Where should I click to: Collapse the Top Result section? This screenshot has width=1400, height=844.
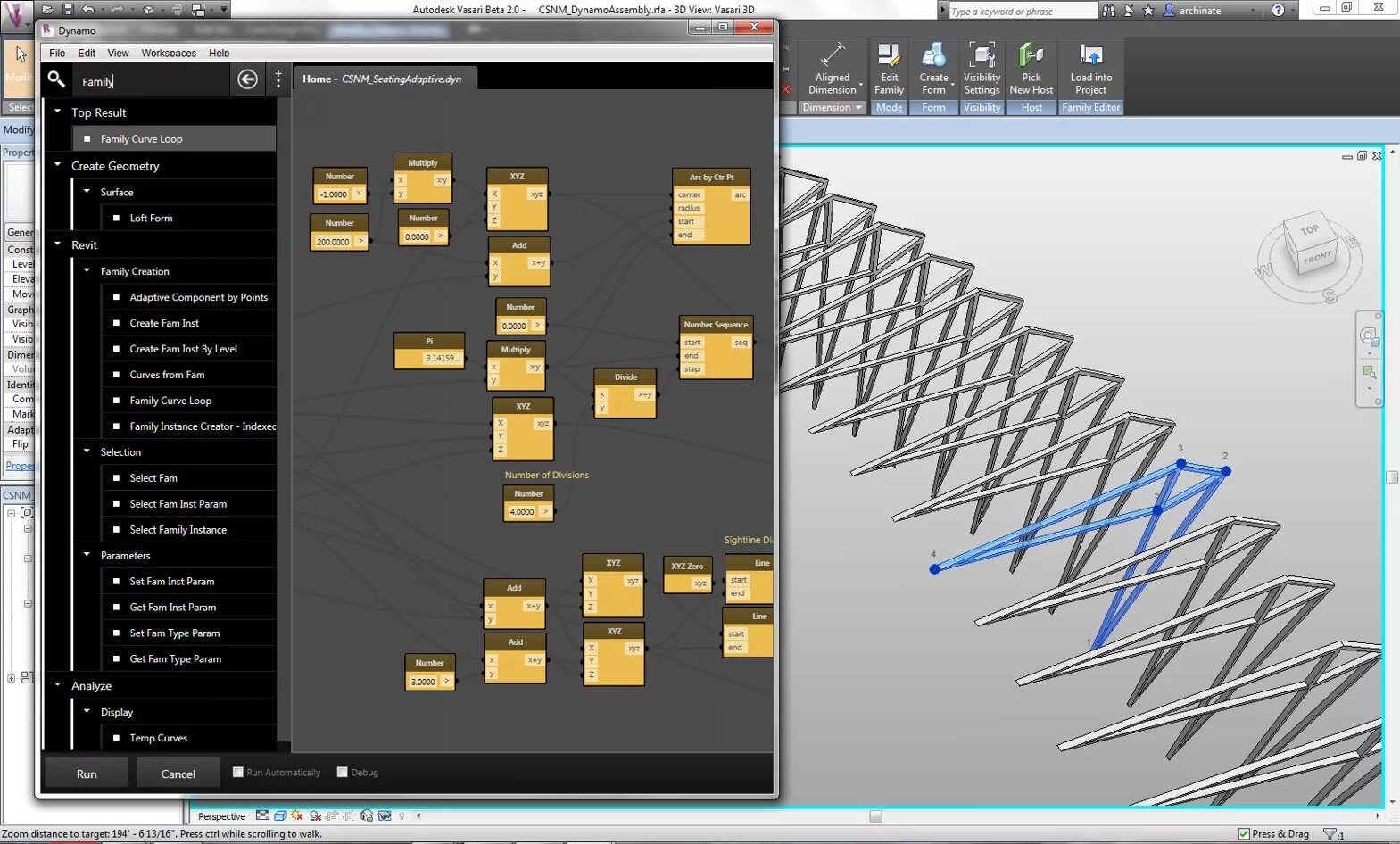[x=58, y=112]
